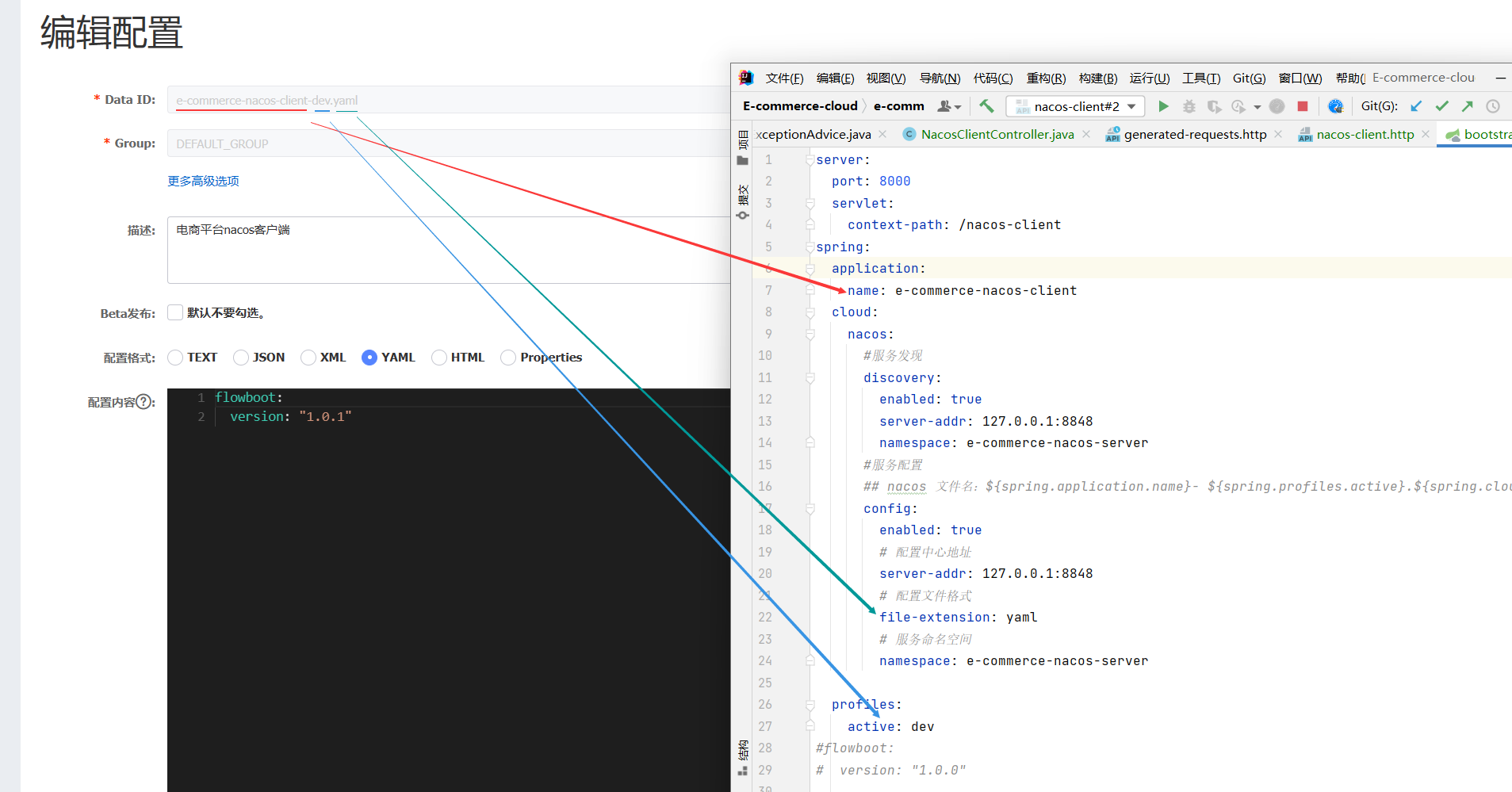Select the JSON format radio button

point(241,358)
